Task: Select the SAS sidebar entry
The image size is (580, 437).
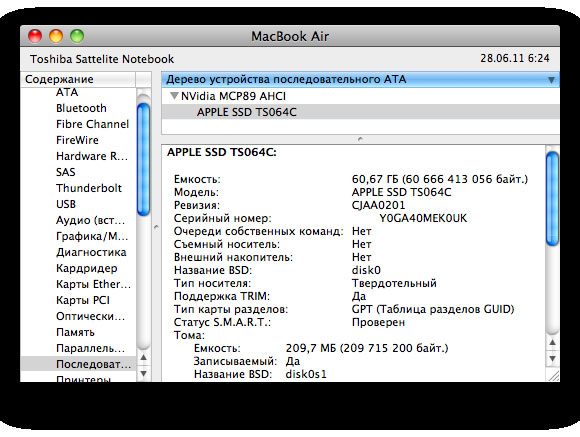Action: pos(65,172)
